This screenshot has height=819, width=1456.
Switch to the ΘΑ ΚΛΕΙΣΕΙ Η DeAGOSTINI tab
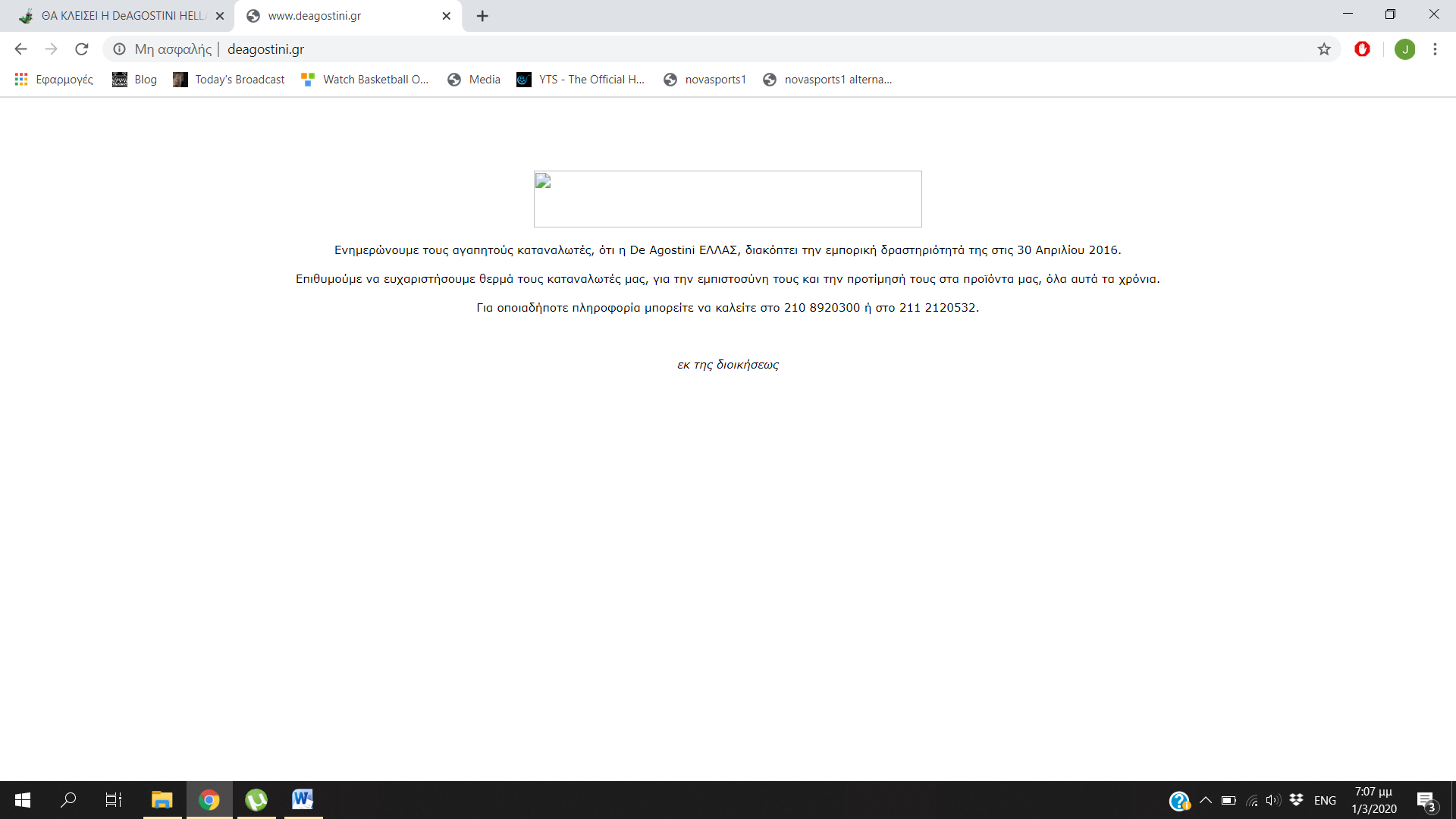[121, 16]
